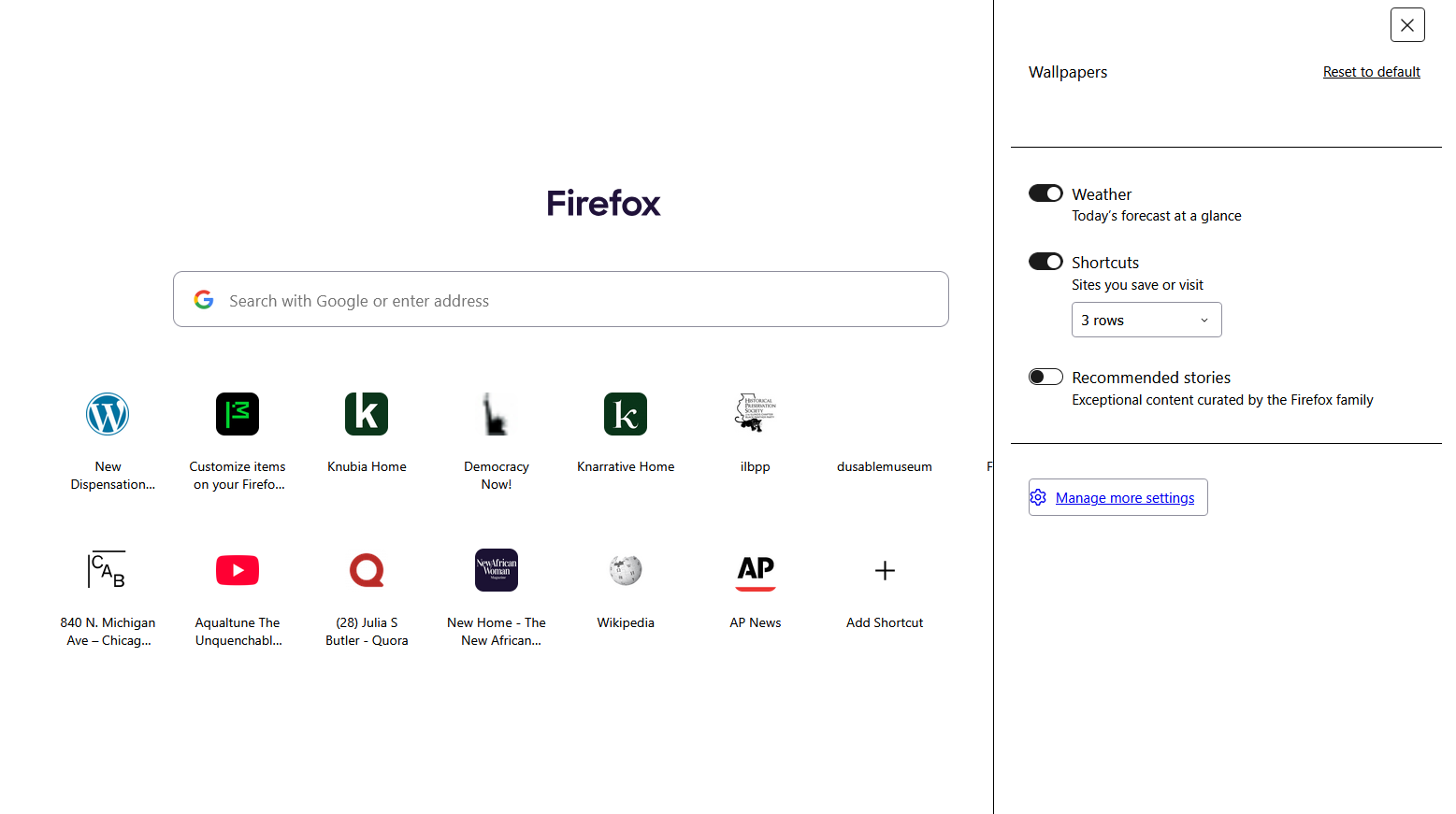Open the Democracy Now! shortcut
1456x814 pixels.
click(x=496, y=414)
